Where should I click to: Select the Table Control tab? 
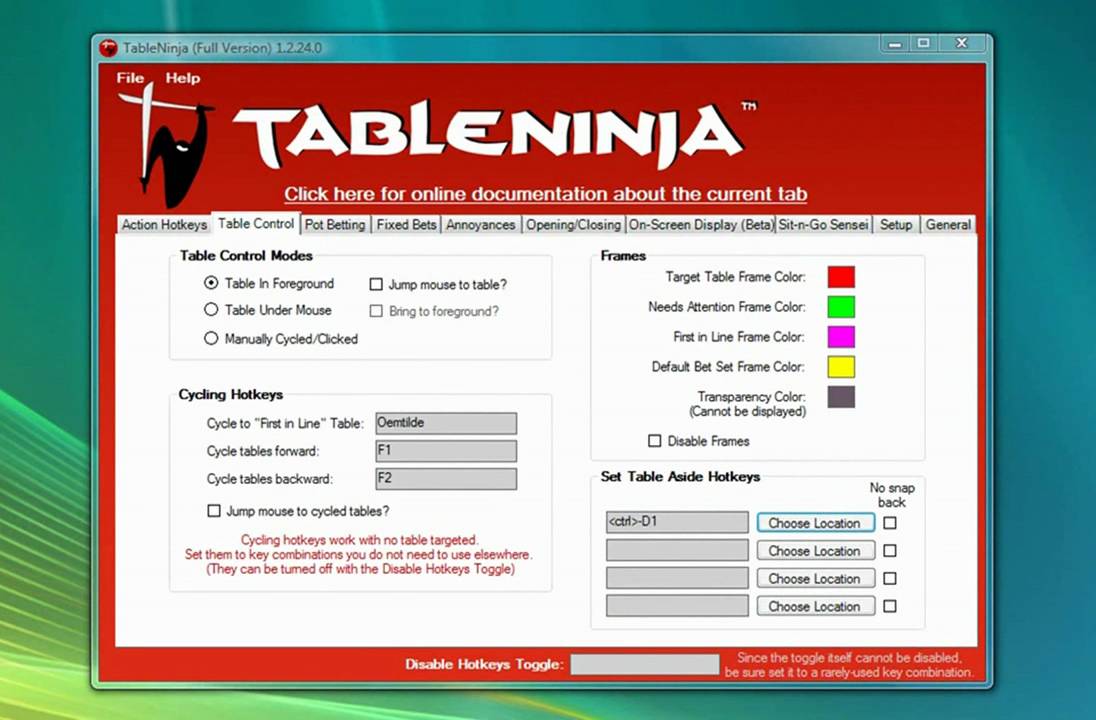tap(256, 223)
